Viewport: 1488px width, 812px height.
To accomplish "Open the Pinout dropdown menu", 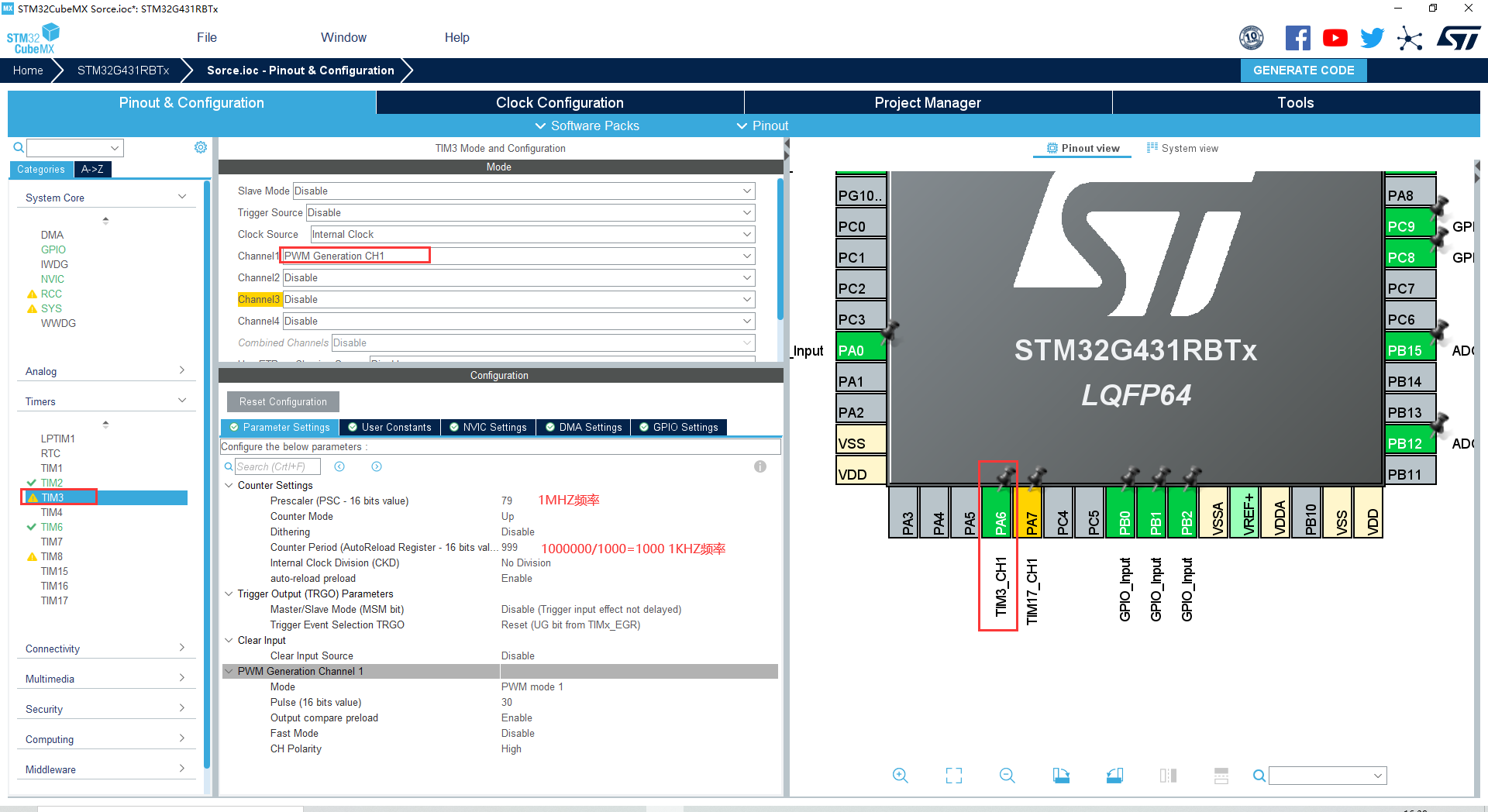I will pos(762,126).
